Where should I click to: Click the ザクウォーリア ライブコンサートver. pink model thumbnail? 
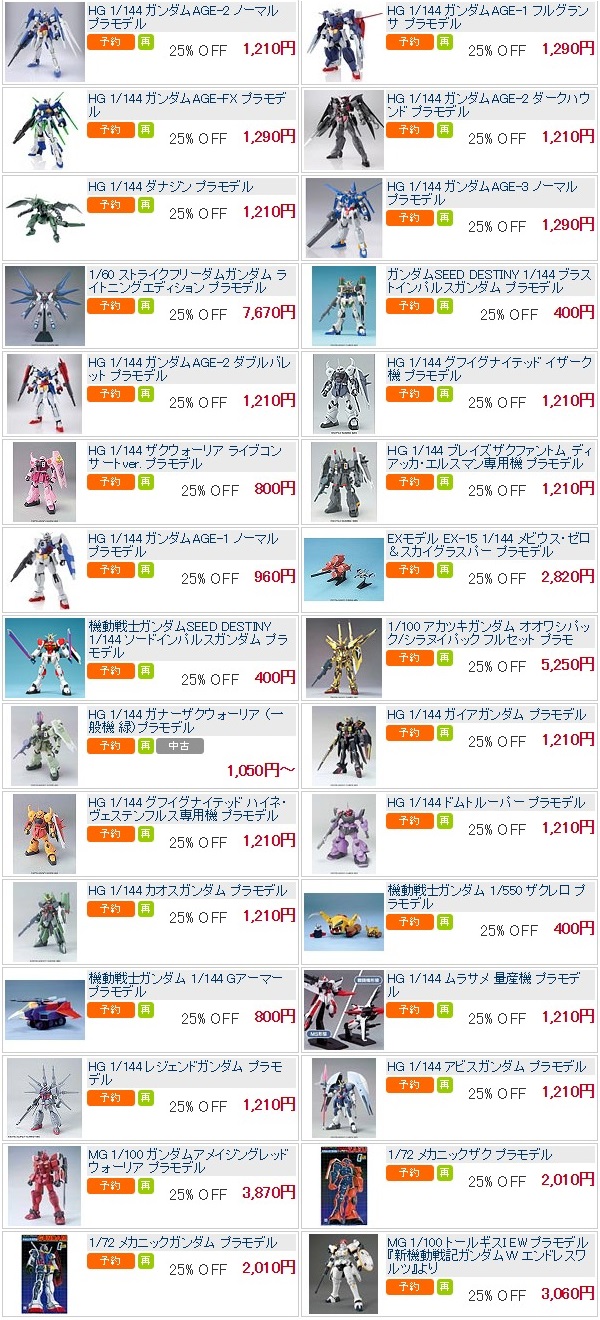[44, 482]
